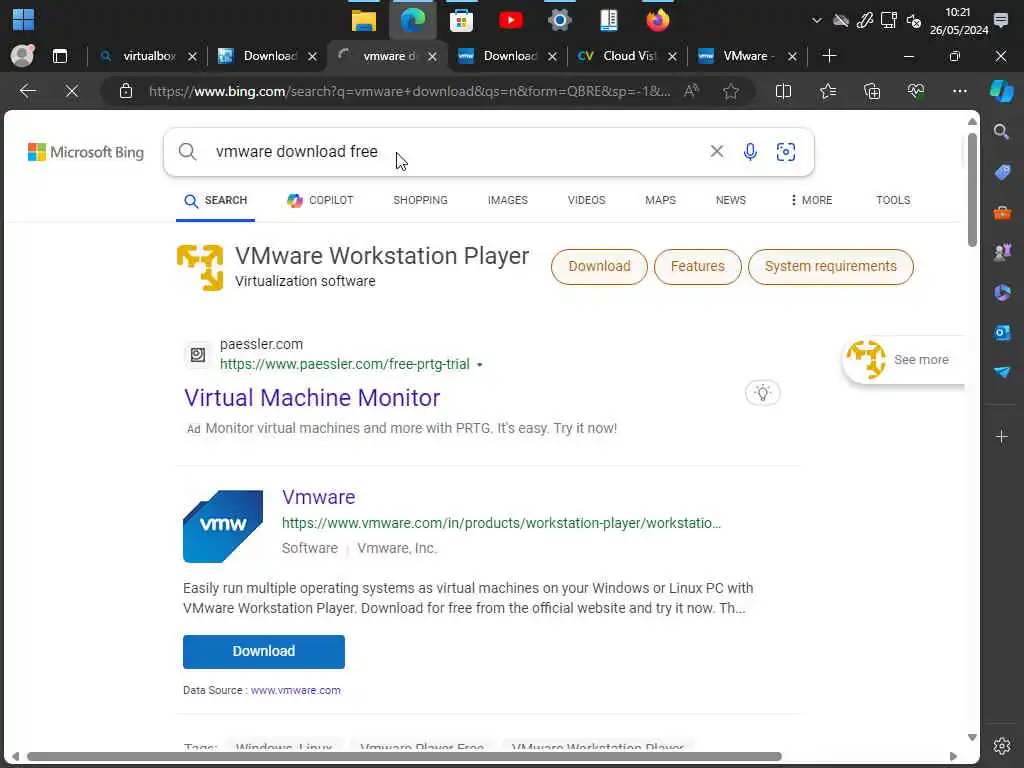Select the SHOPPING search tab
Viewport: 1024px width, 768px height.
[x=420, y=200]
